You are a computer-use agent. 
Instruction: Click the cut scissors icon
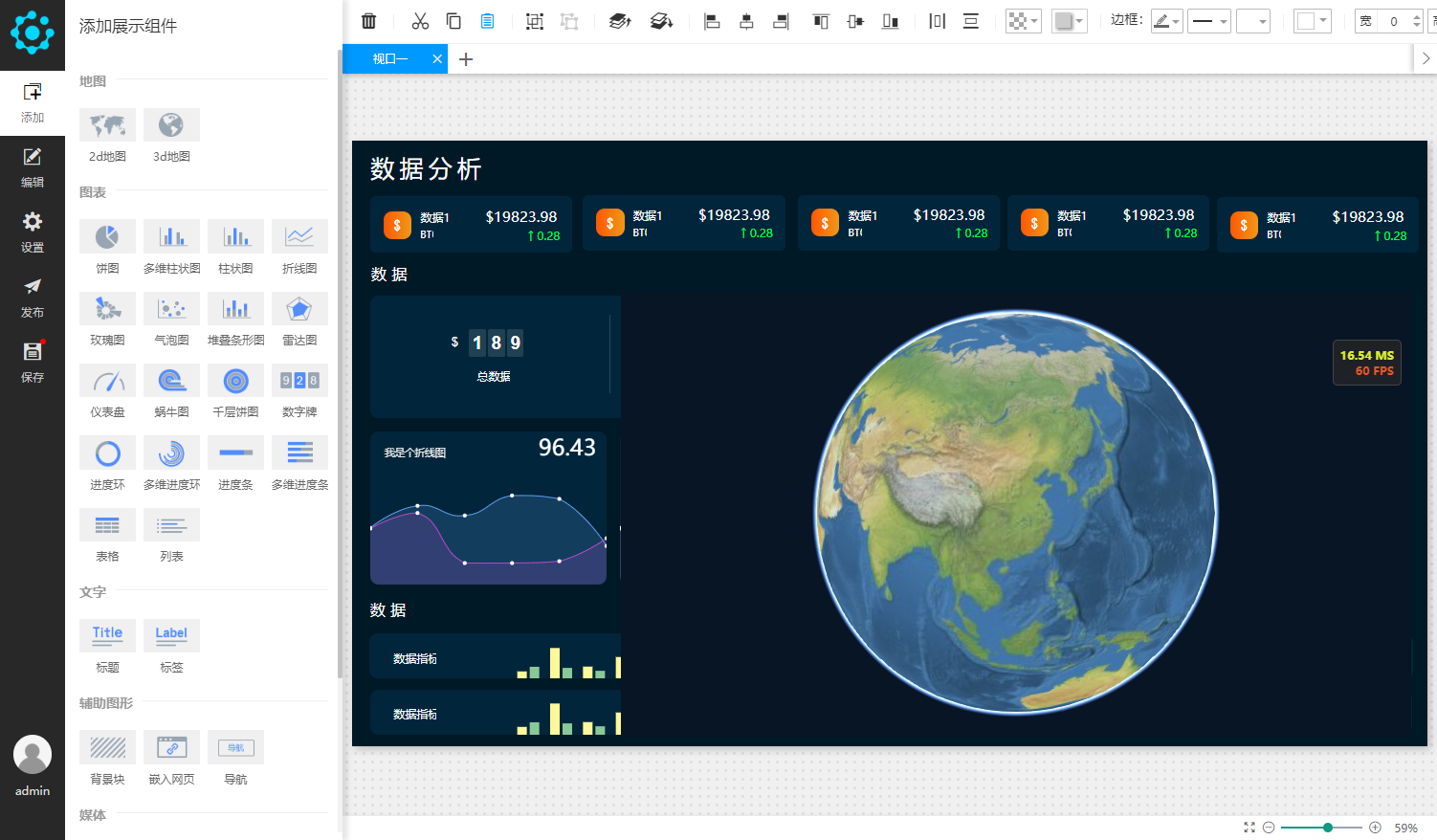pos(420,21)
